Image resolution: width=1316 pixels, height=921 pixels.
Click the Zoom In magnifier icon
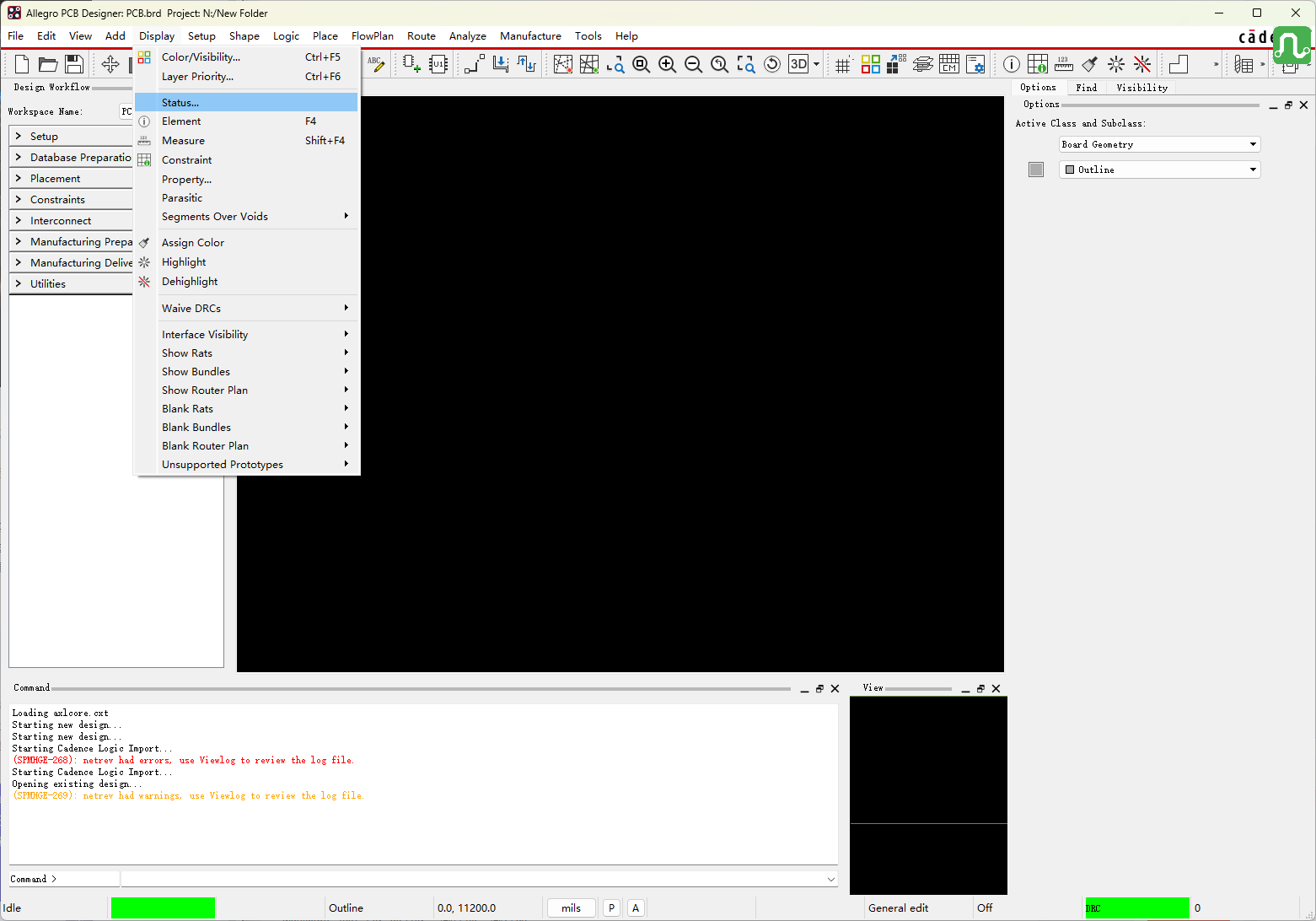pyautogui.click(x=668, y=64)
